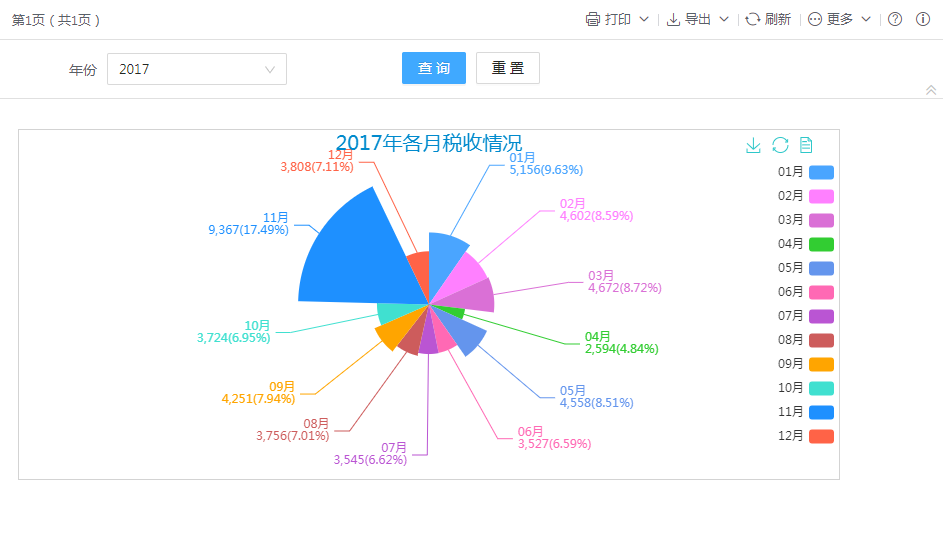Download the chart image using the chart download icon
Viewport: 943px width, 550px height.
point(753,146)
